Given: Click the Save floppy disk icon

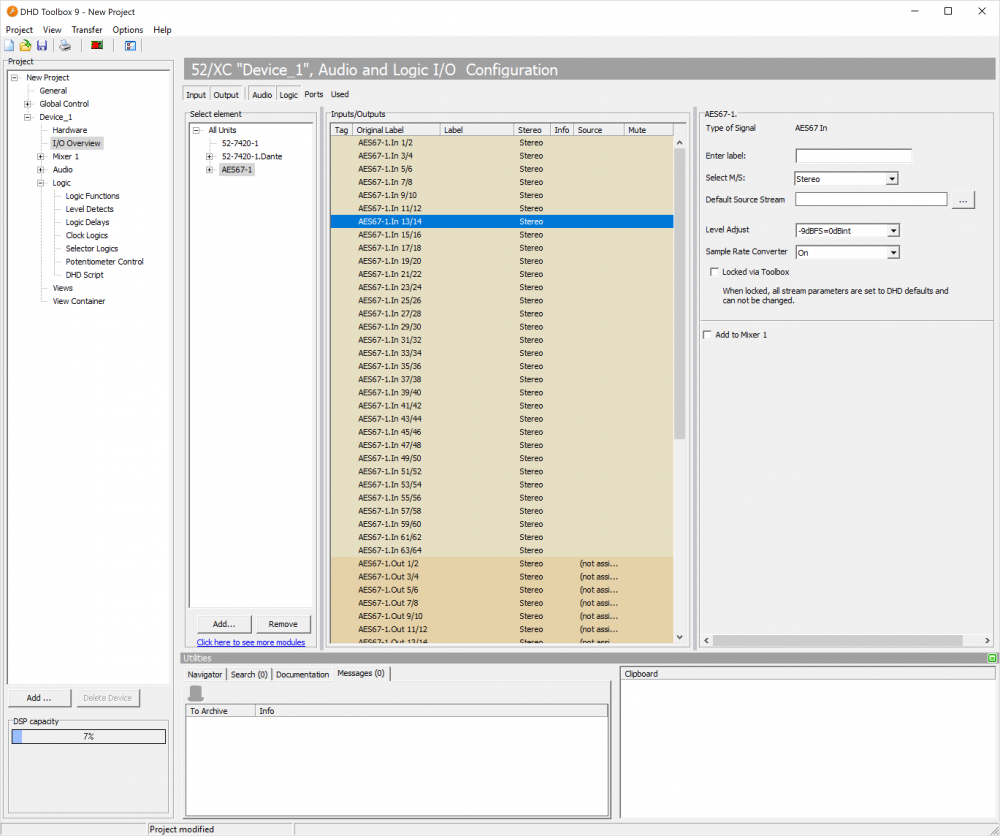Looking at the screenshot, I should pos(42,45).
